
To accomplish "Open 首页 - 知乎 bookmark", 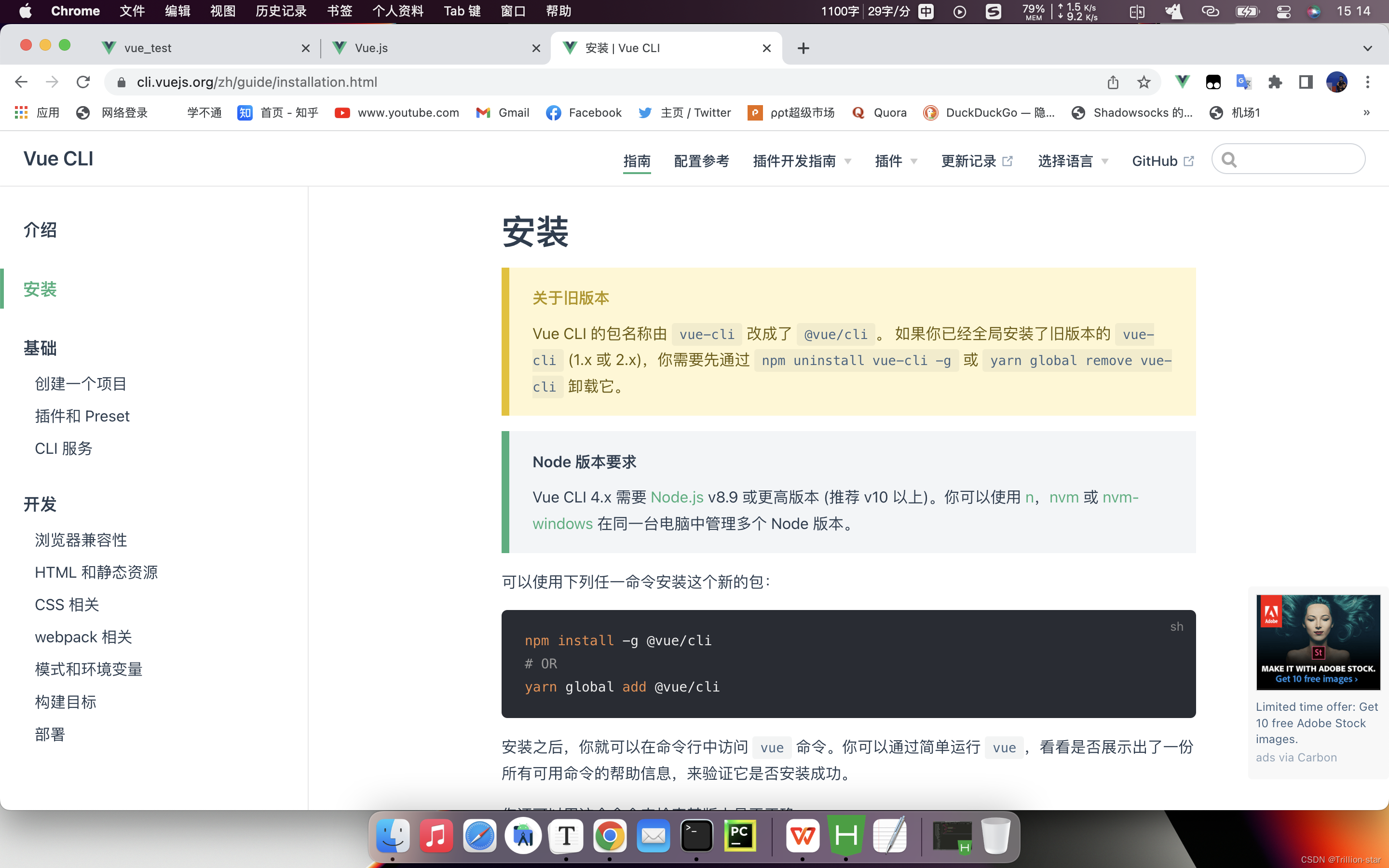I will point(278,112).
